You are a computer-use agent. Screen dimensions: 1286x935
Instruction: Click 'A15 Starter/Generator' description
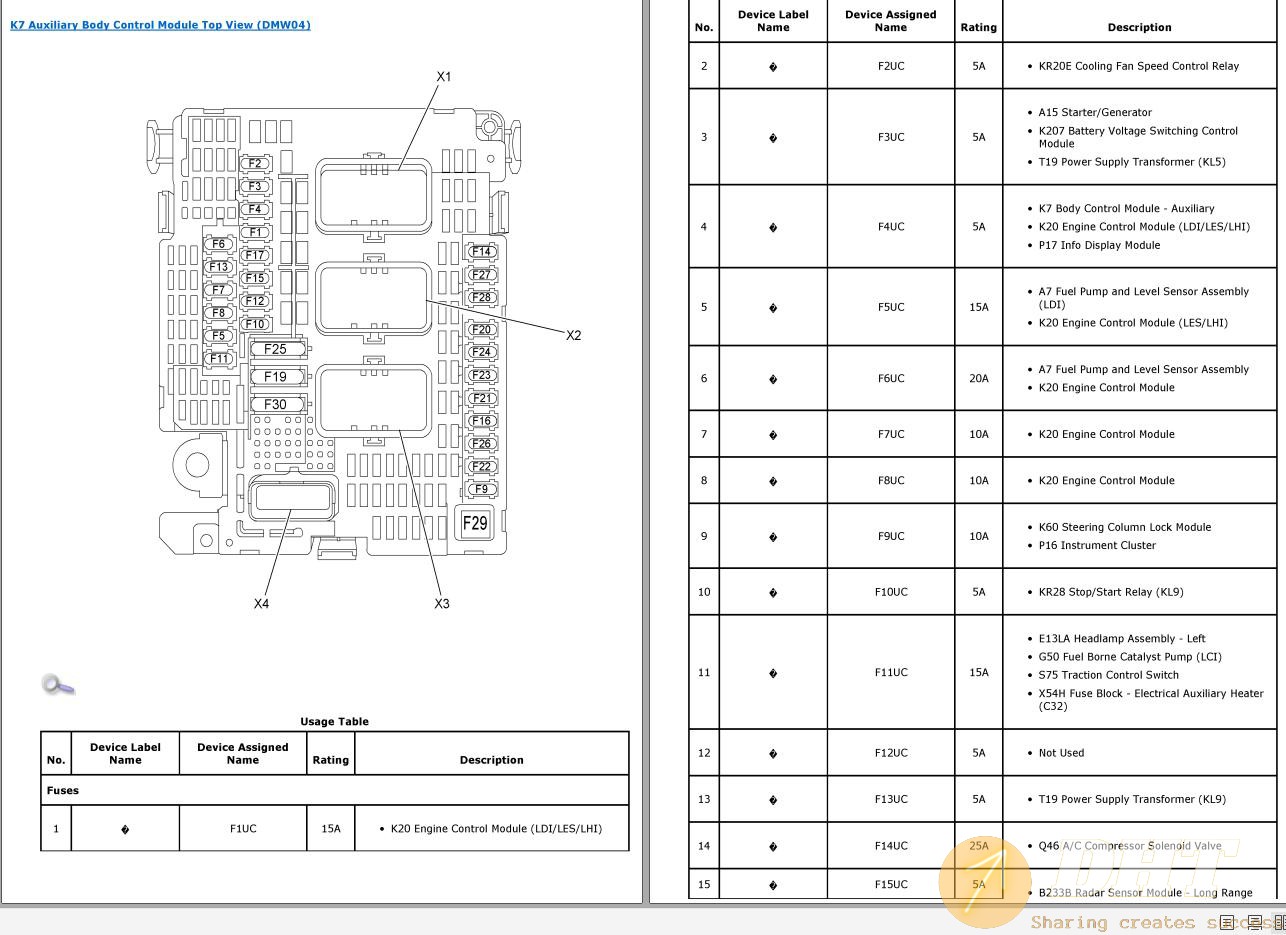pyautogui.click(x=1095, y=112)
